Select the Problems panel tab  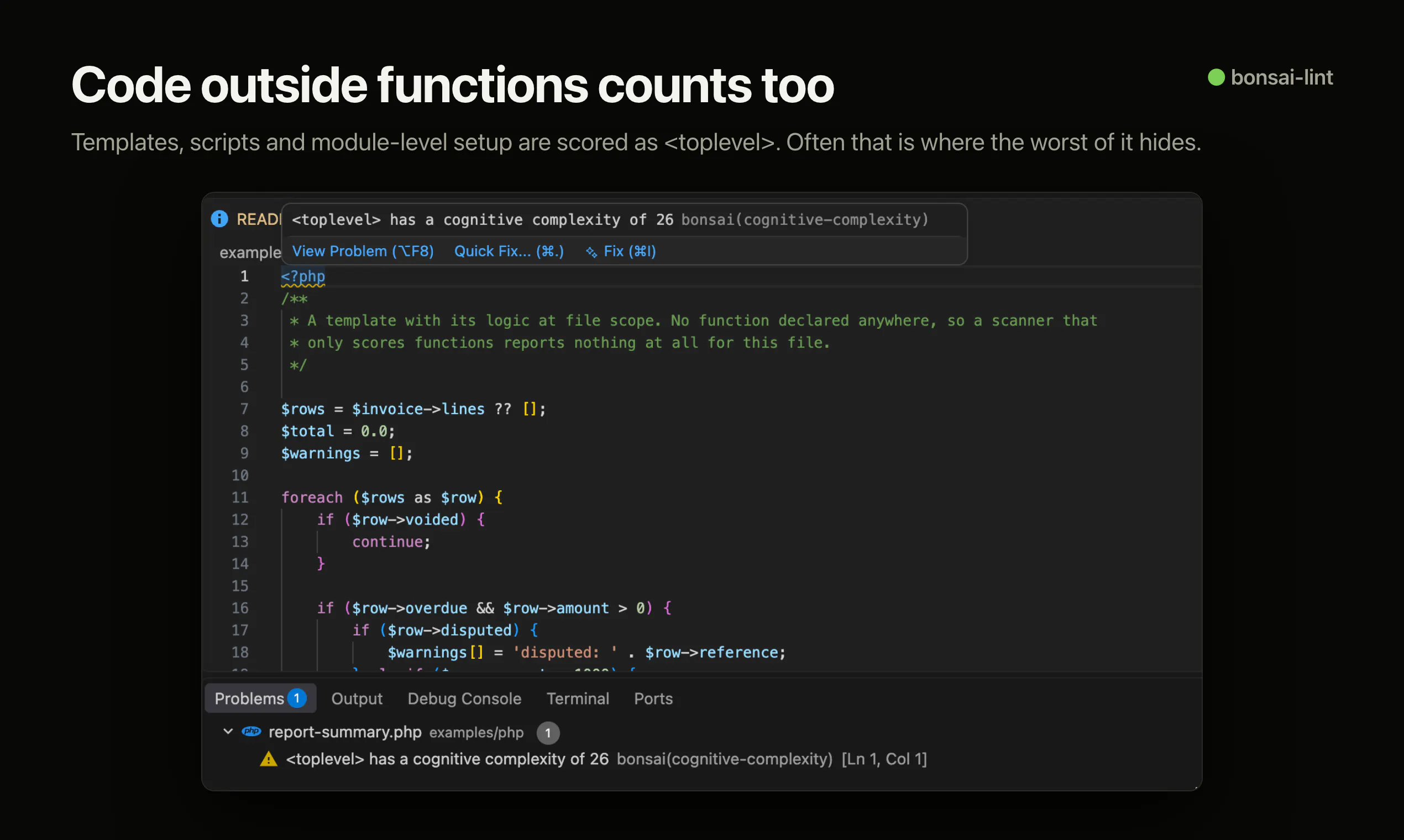pyautogui.click(x=260, y=699)
